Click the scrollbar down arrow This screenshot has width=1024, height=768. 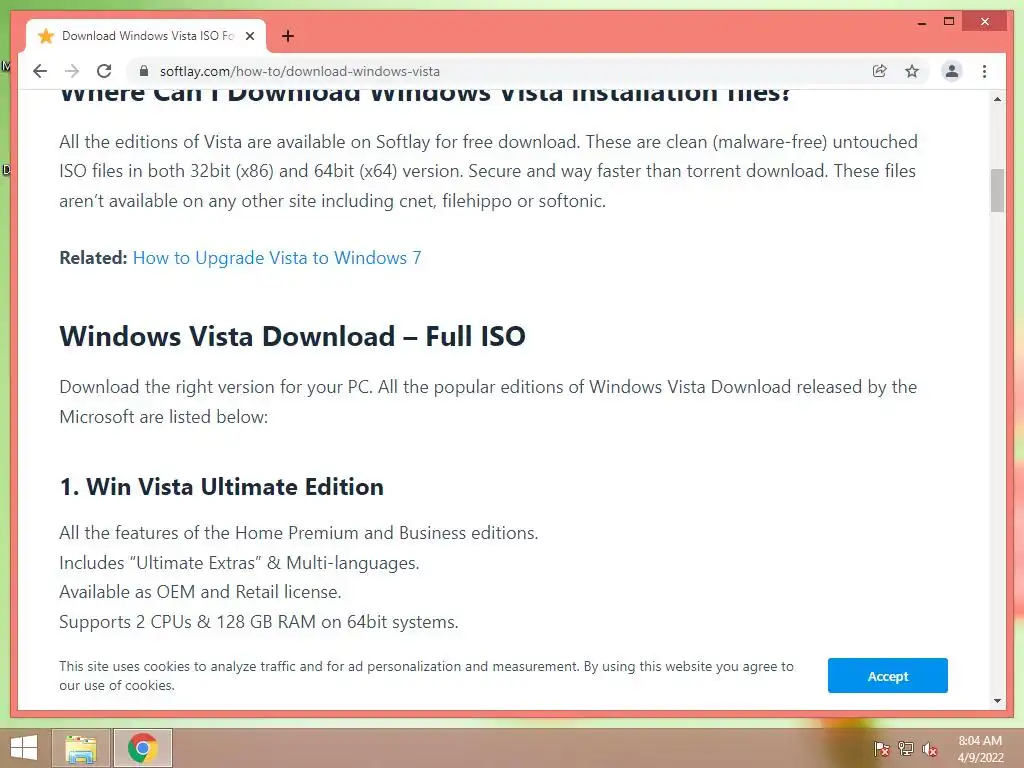997,701
